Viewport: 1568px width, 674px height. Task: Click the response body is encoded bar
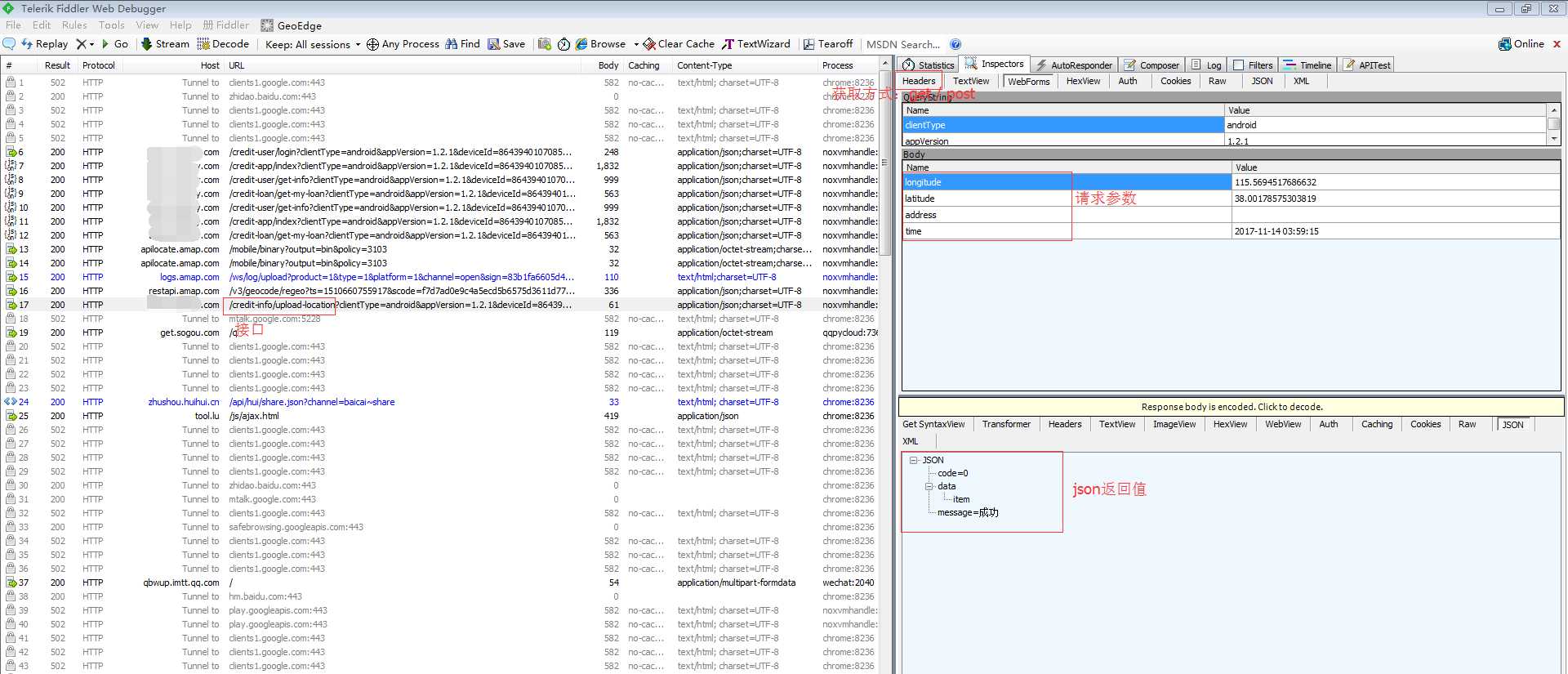(x=1232, y=407)
